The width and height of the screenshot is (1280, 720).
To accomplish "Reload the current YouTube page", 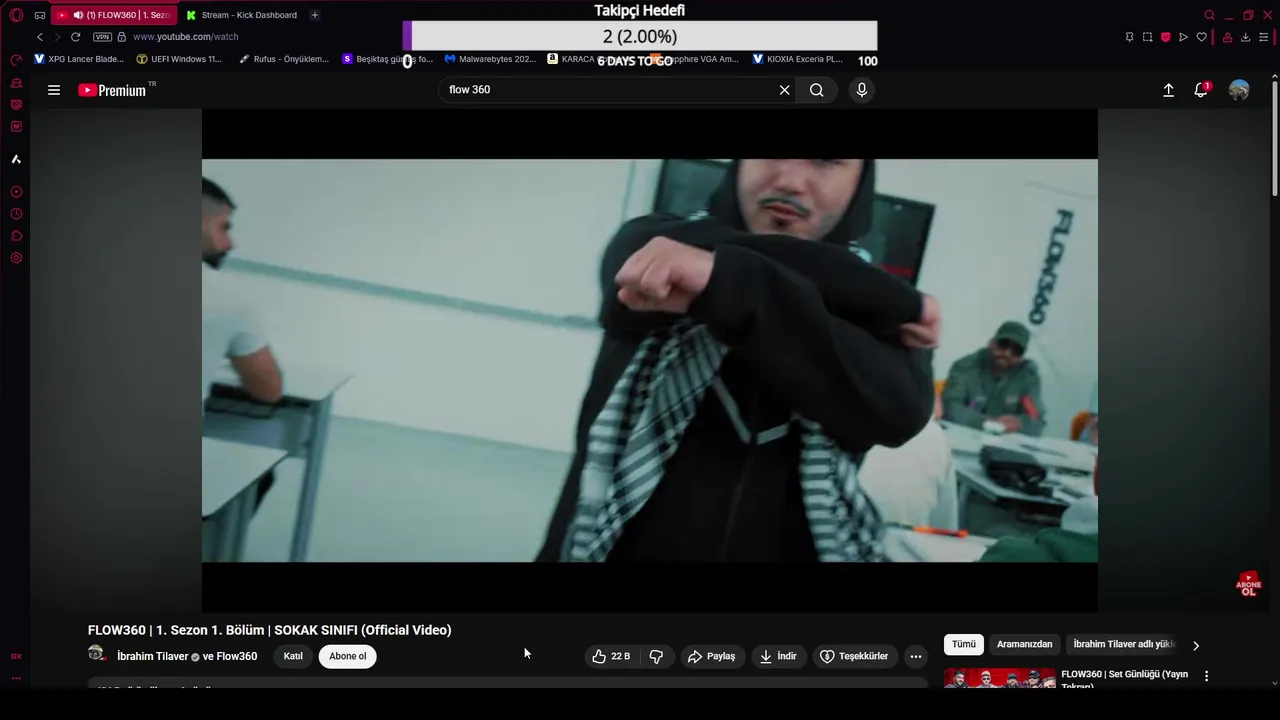I will click(x=75, y=37).
